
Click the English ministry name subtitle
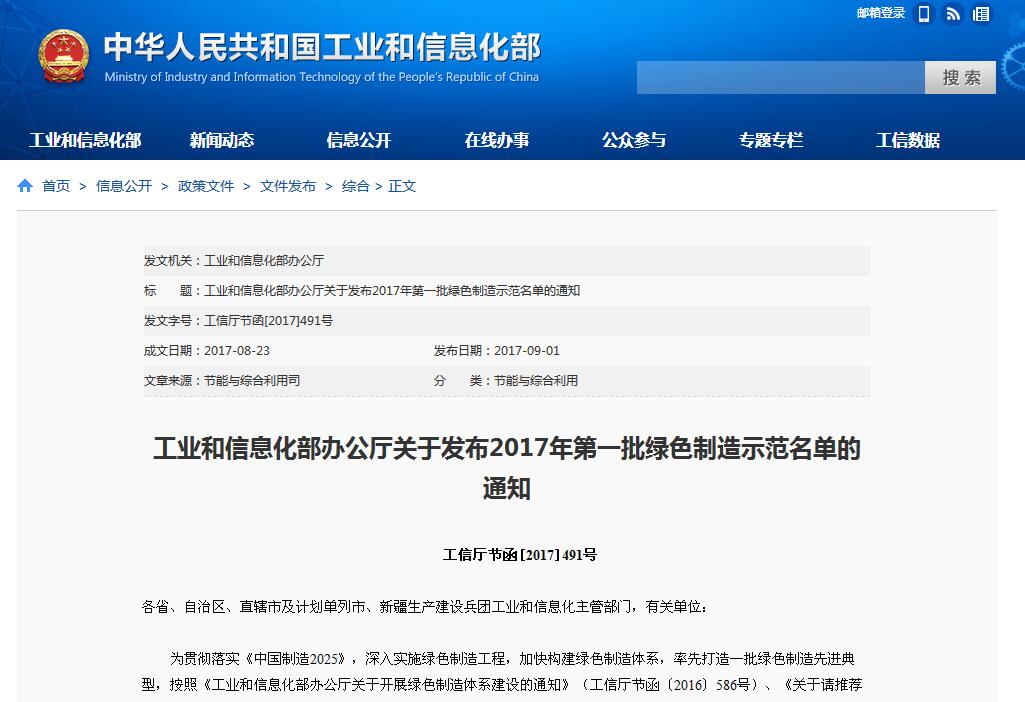322,77
